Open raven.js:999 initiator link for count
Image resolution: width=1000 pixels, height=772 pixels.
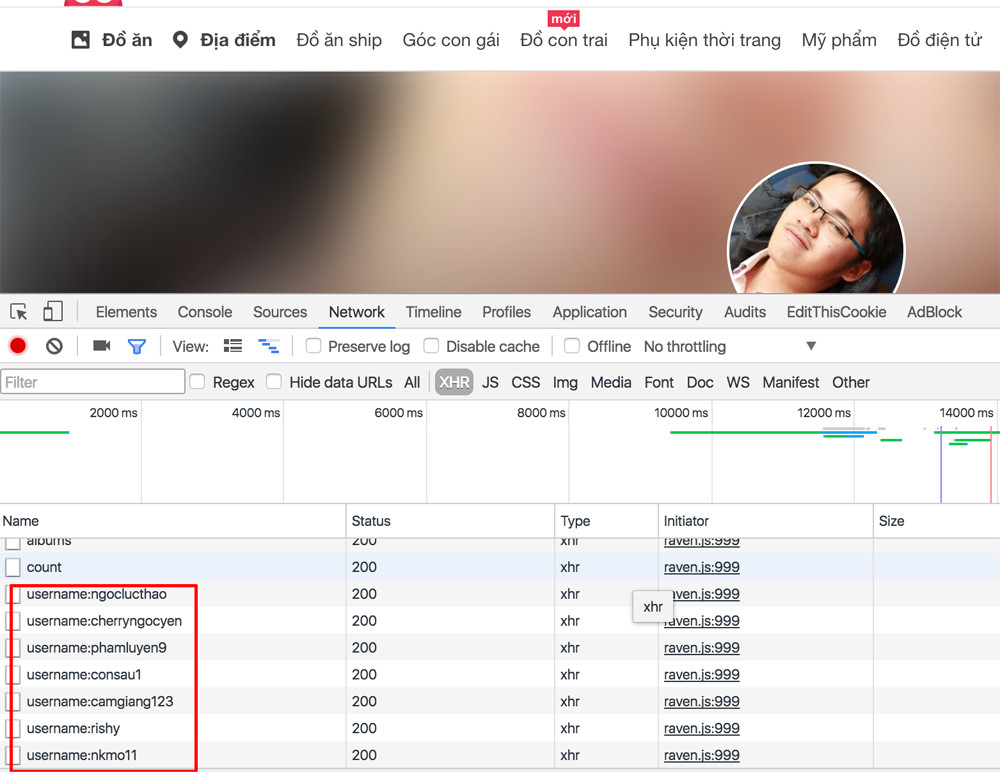[702, 567]
